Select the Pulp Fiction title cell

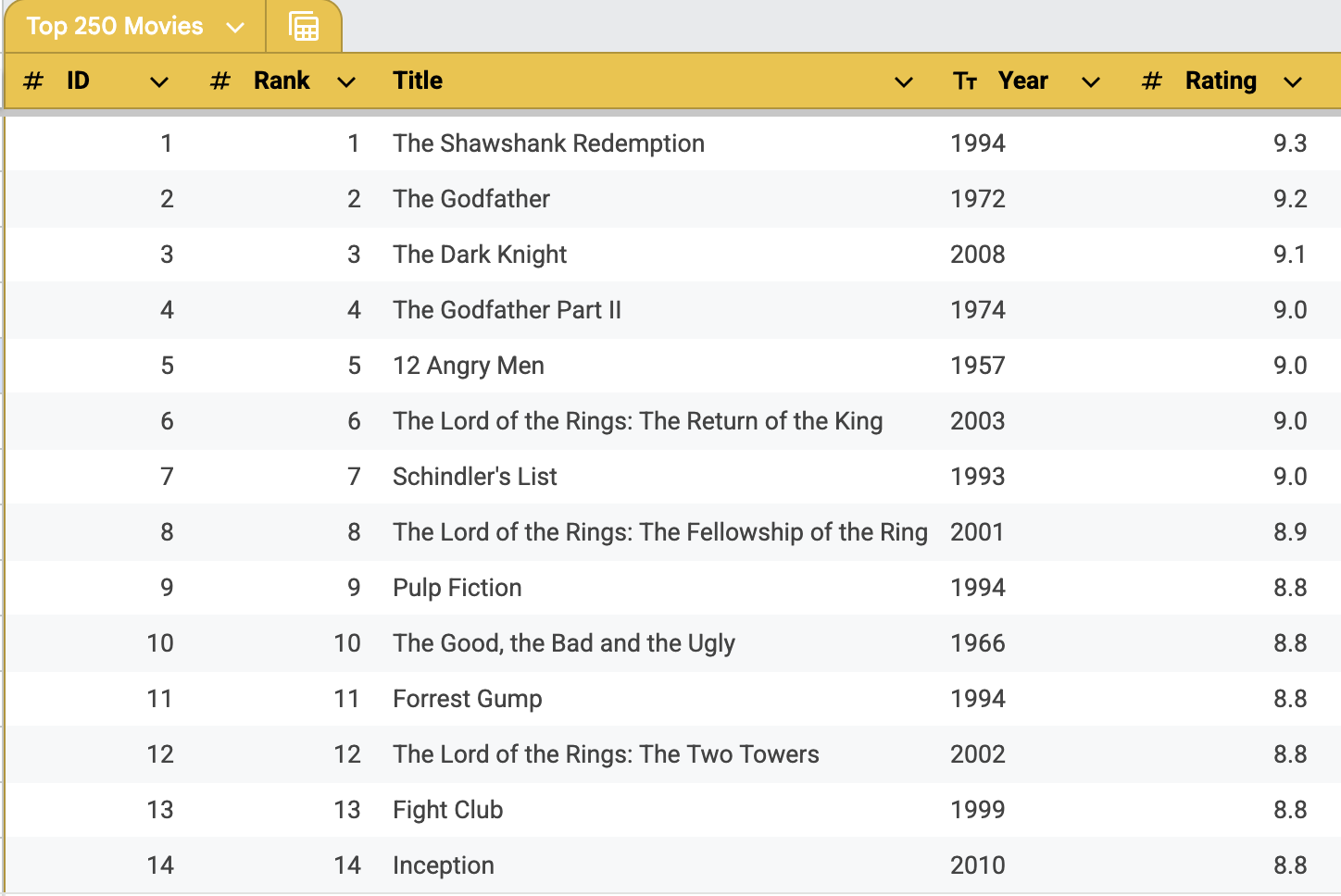(x=457, y=588)
